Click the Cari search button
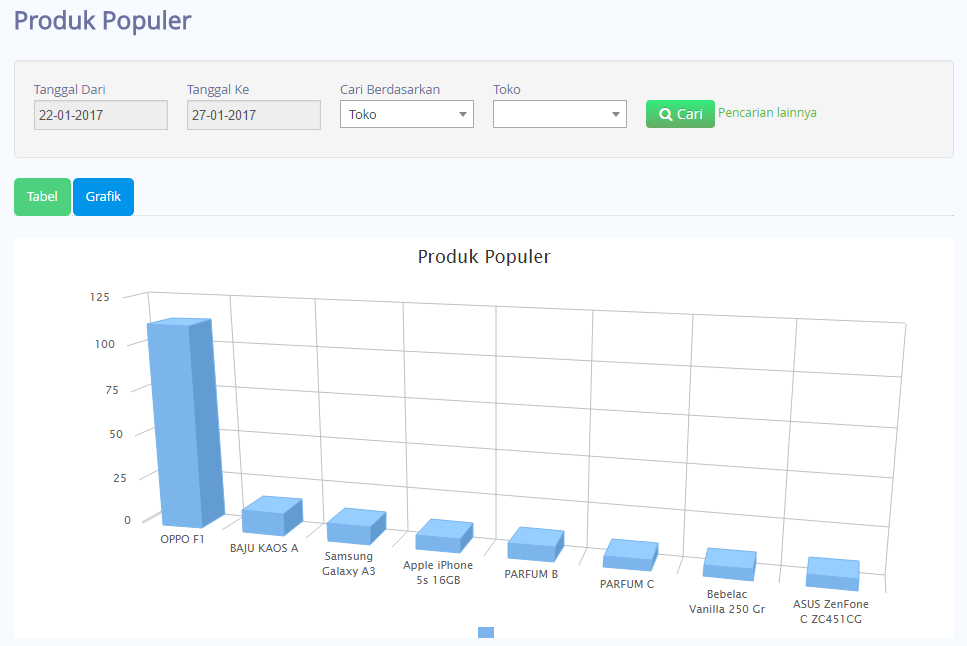Image resolution: width=967 pixels, height=646 pixels. pos(680,114)
